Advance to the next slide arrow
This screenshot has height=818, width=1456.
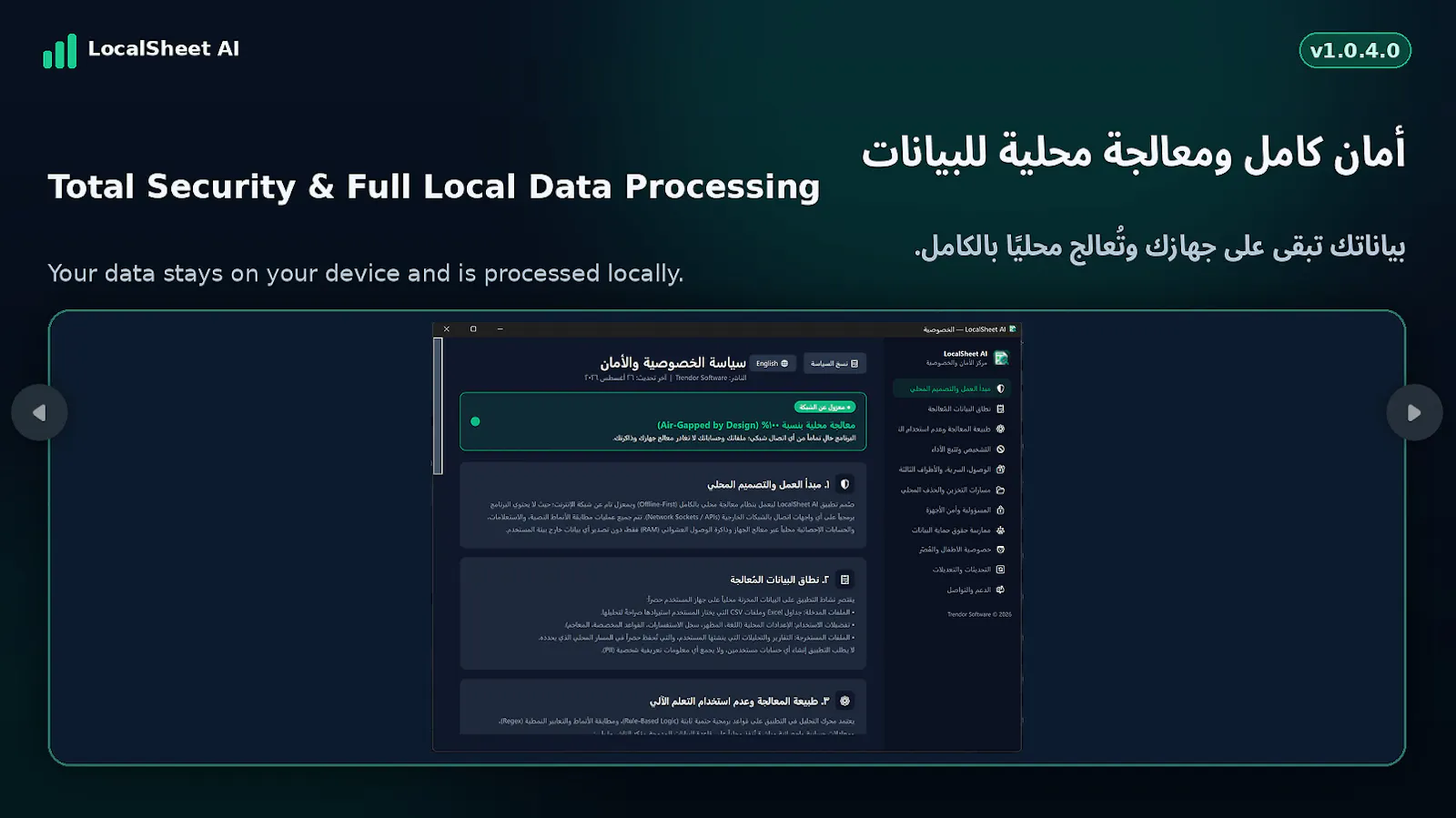pos(1414,413)
